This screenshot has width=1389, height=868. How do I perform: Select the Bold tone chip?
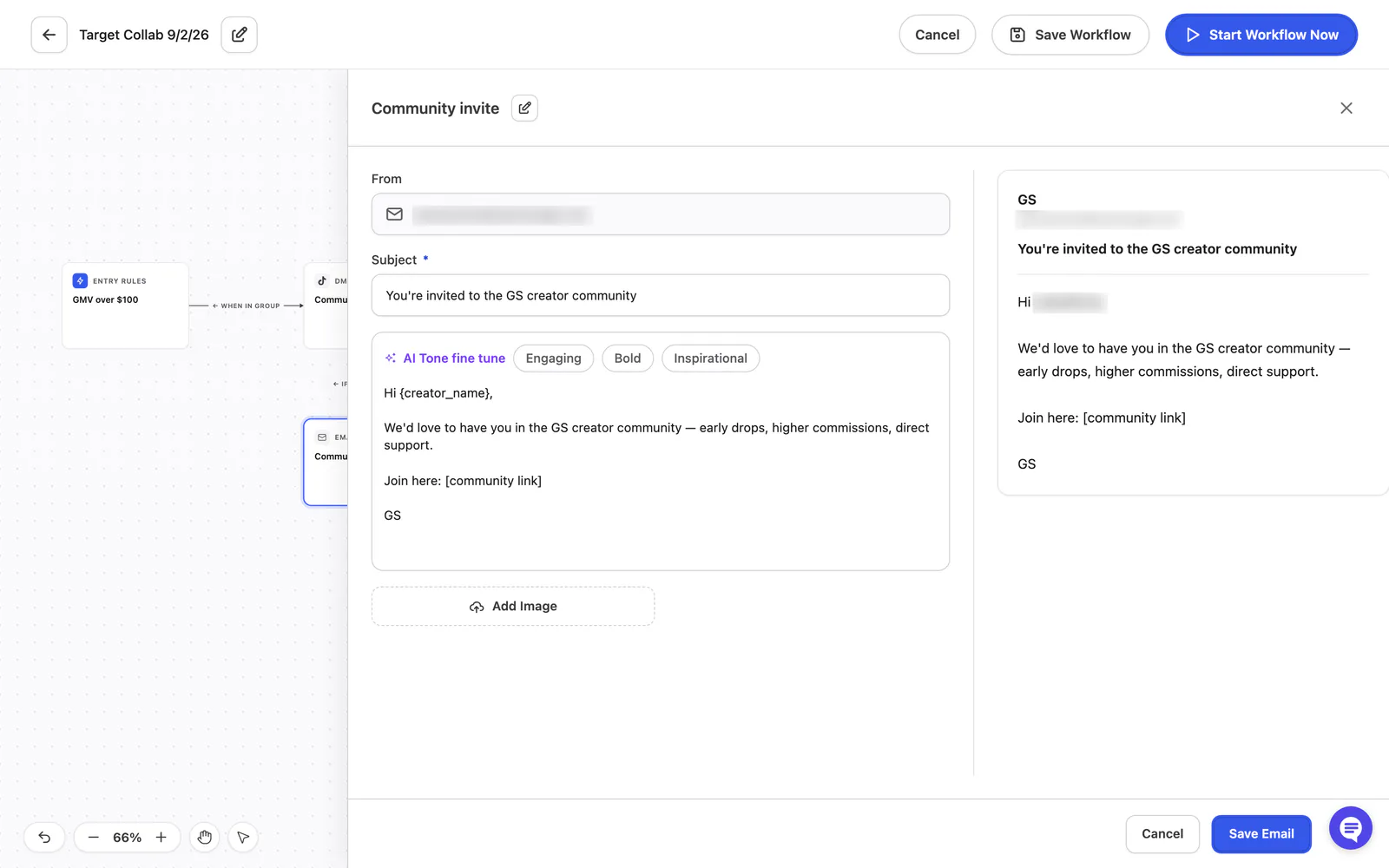tap(627, 358)
